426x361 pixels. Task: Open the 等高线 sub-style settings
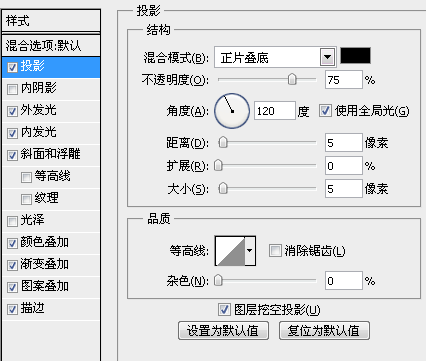tap(53, 176)
